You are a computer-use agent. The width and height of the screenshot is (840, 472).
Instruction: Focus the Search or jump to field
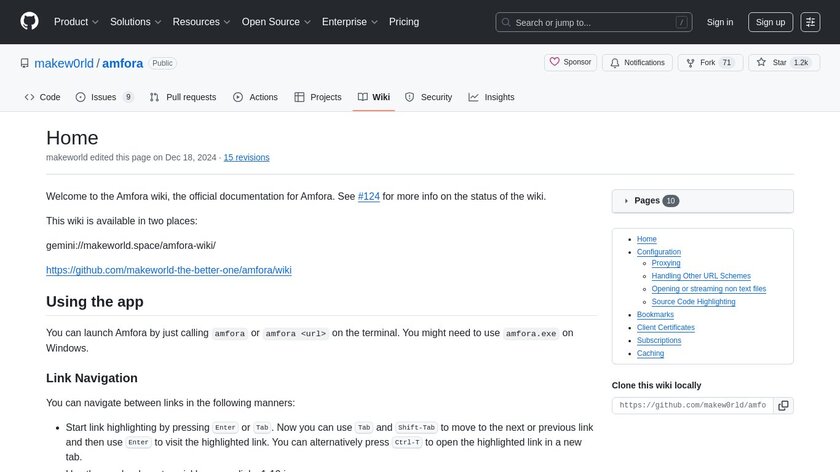594,22
